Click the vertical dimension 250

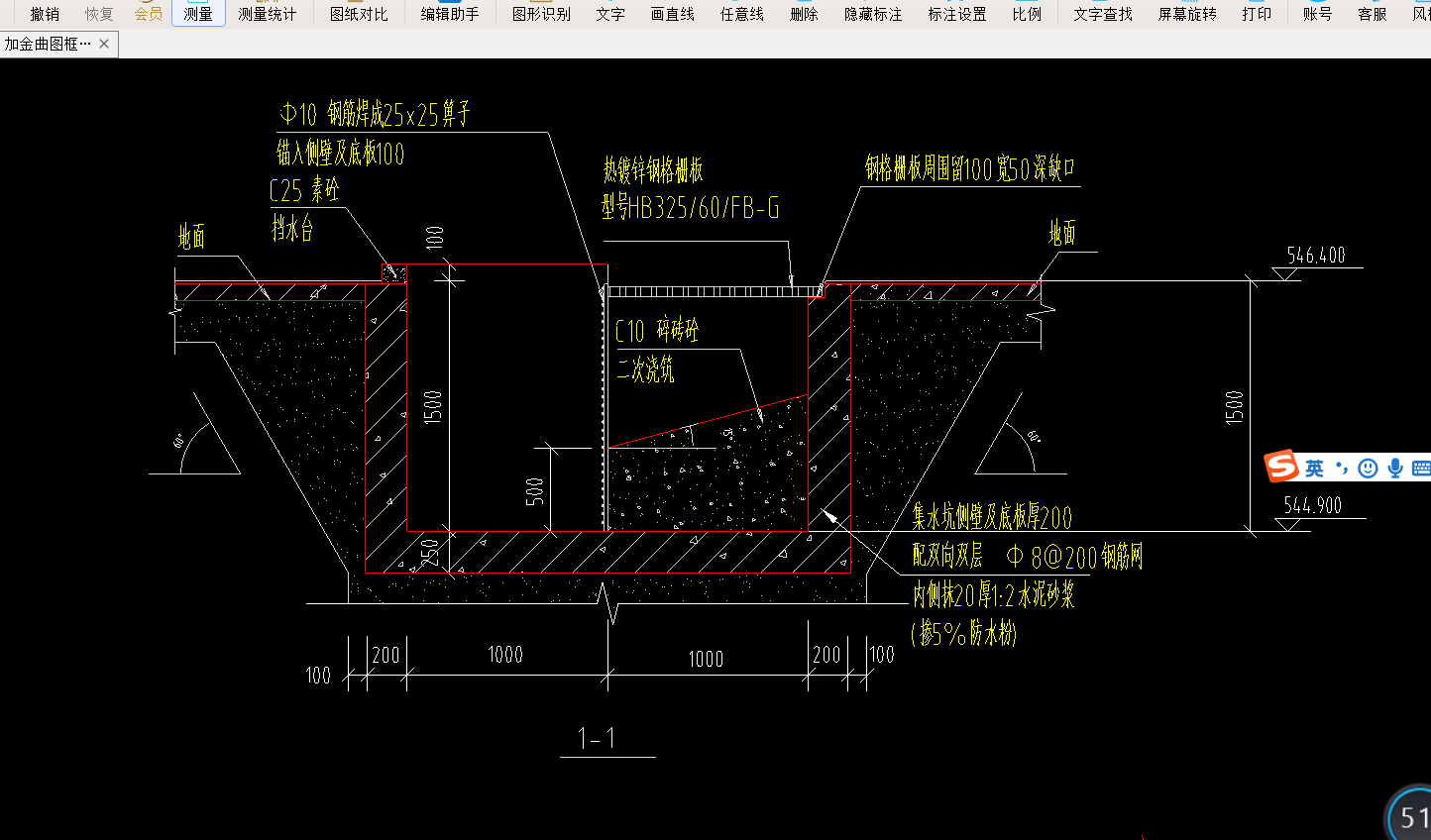pos(431,552)
